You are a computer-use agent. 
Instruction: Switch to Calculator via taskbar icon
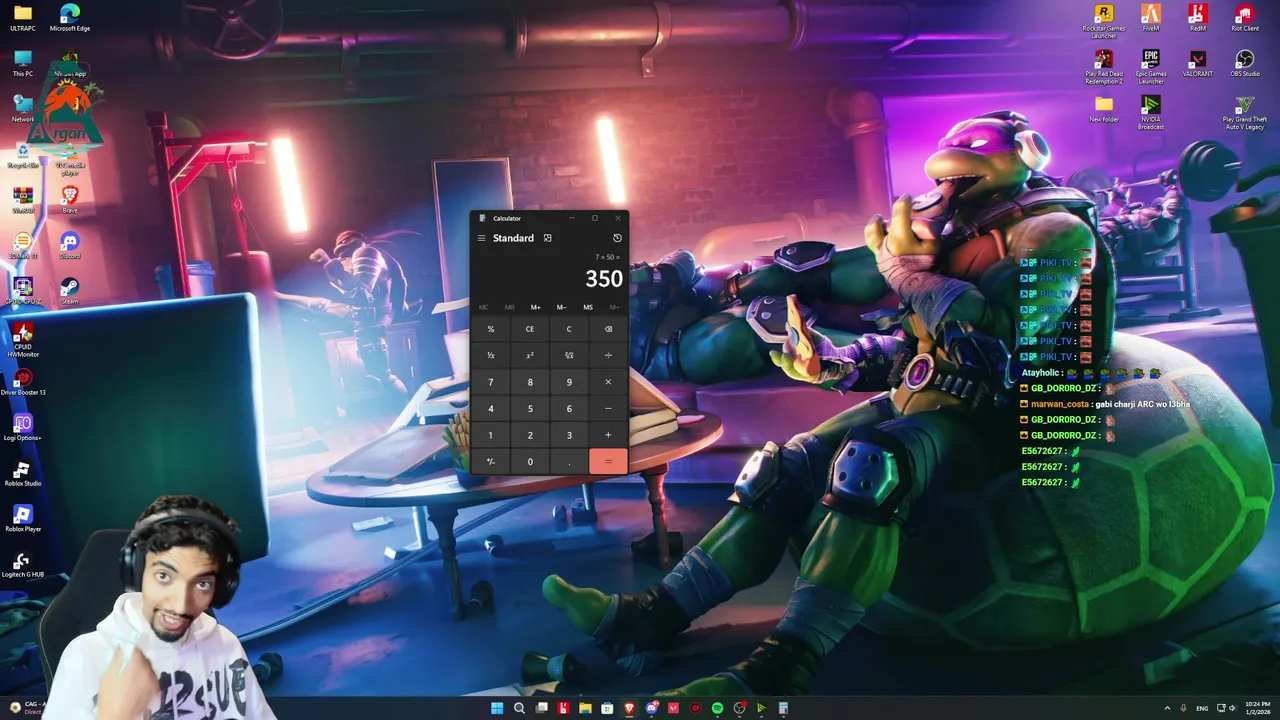(783, 708)
